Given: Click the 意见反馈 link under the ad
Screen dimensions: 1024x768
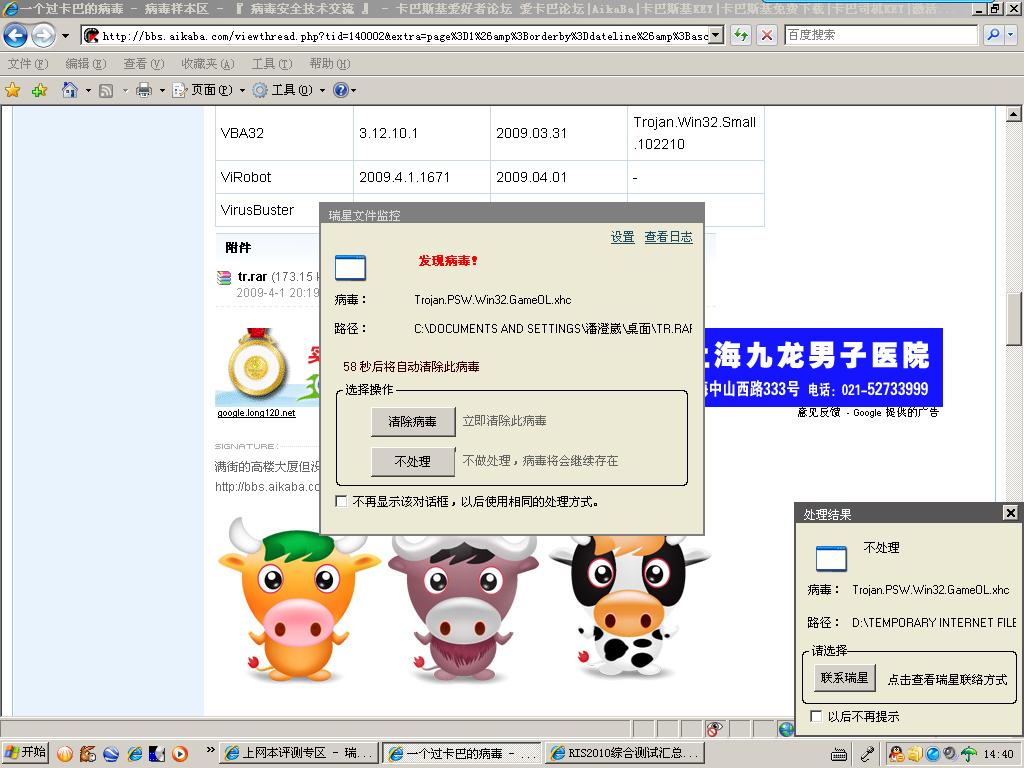Looking at the screenshot, I should [818, 412].
